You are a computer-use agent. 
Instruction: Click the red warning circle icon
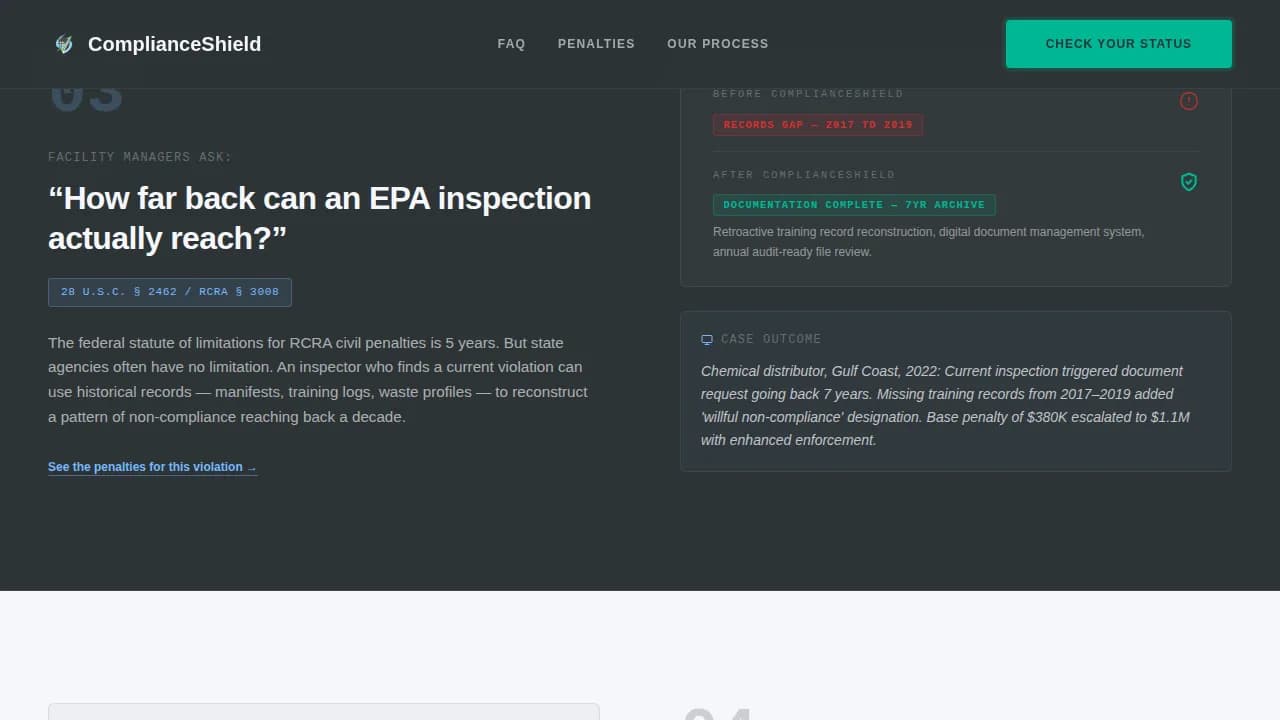pos(1188,101)
